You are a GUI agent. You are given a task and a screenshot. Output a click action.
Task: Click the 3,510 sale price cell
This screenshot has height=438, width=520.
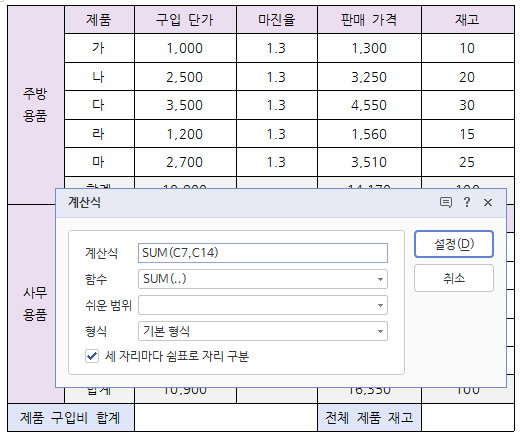tap(369, 162)
